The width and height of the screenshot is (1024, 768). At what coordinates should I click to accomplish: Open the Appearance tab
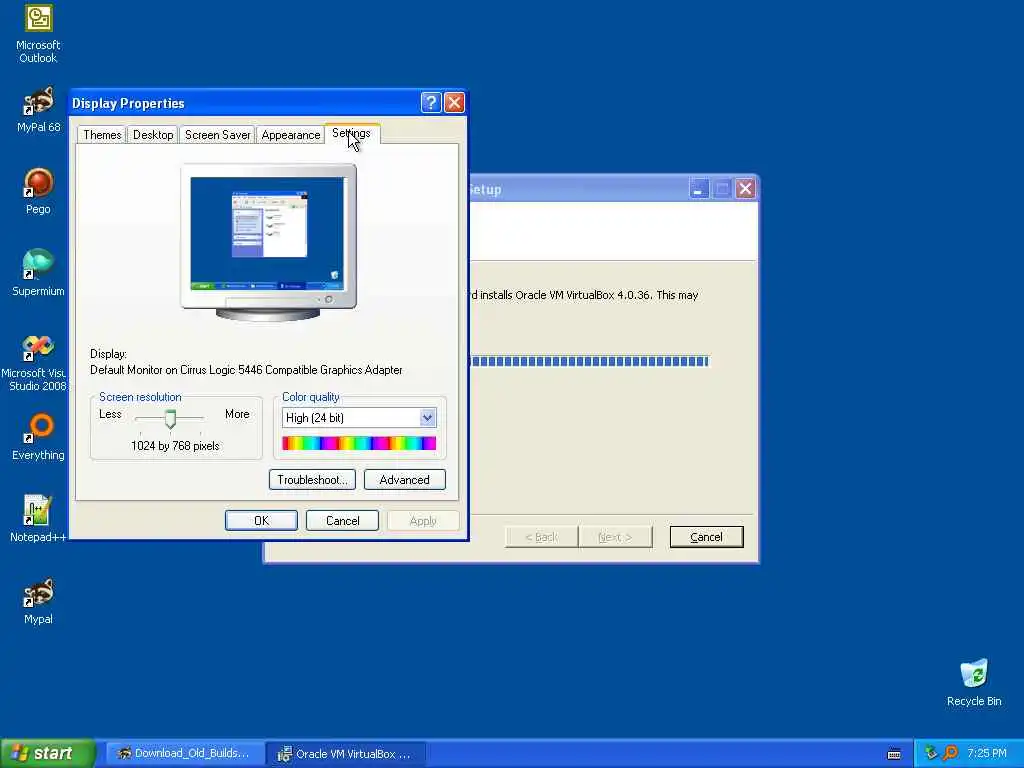coord(291,135)
